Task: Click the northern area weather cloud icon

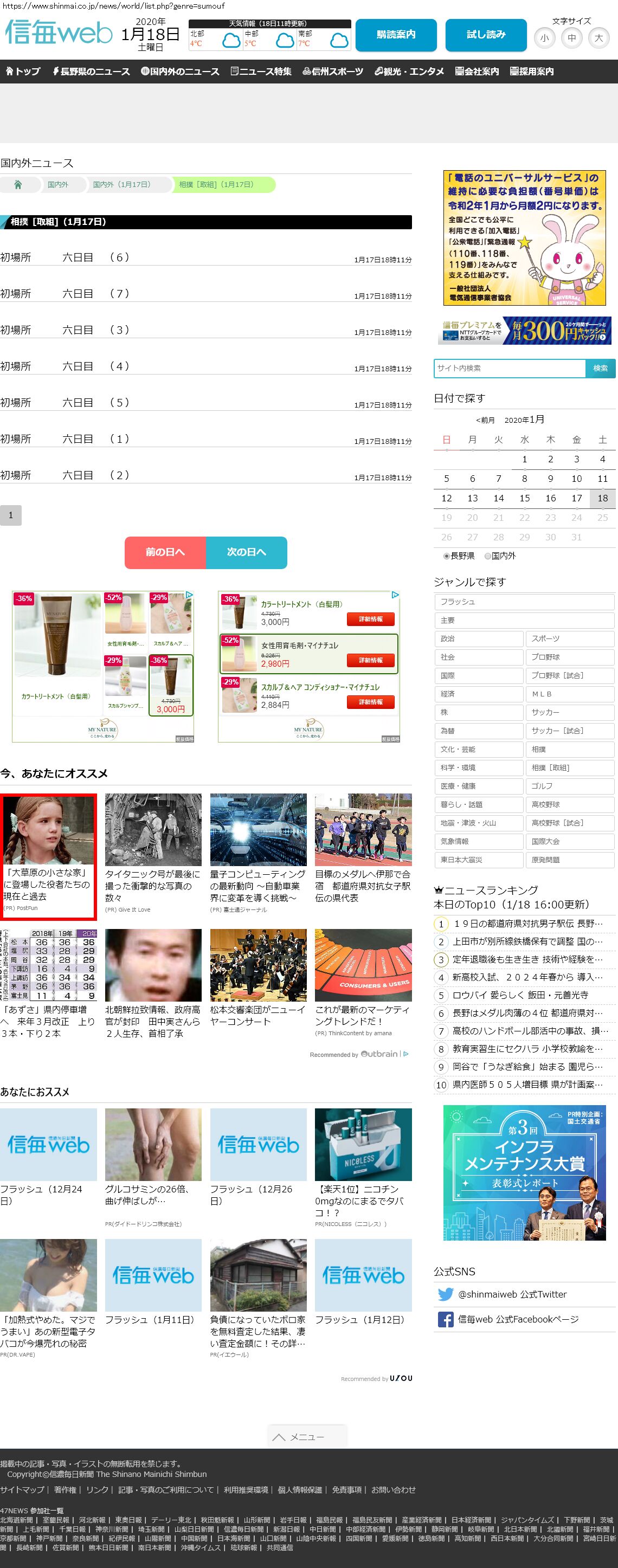Action: [x=231, y=41]
